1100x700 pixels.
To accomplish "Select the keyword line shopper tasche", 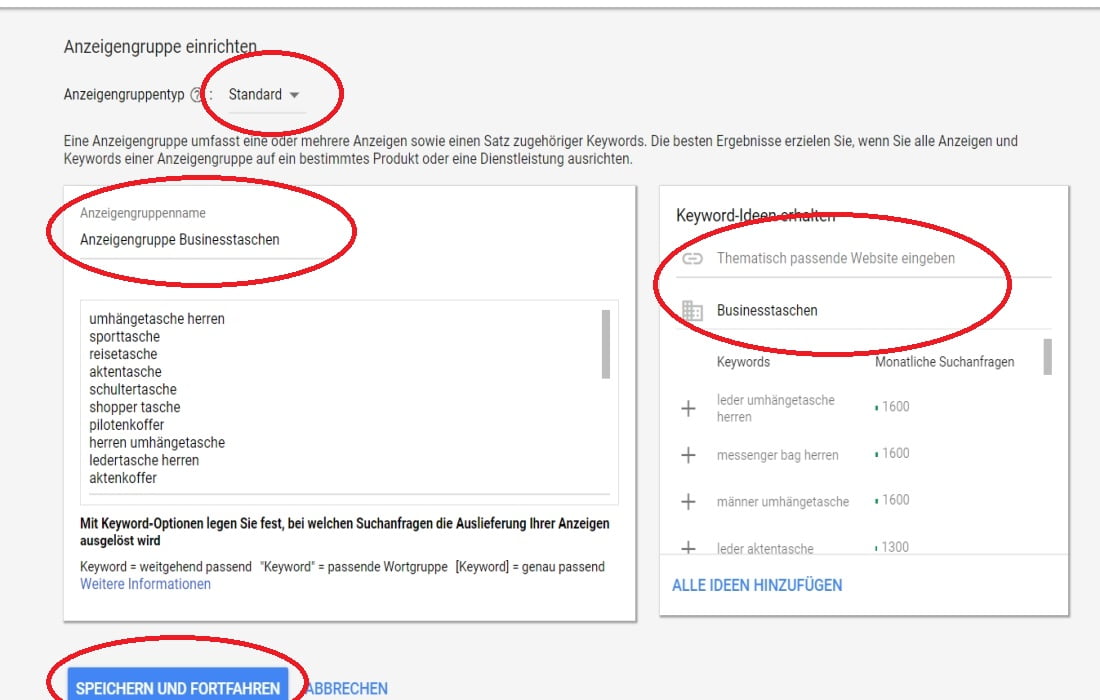I will (x=135, y=408).
